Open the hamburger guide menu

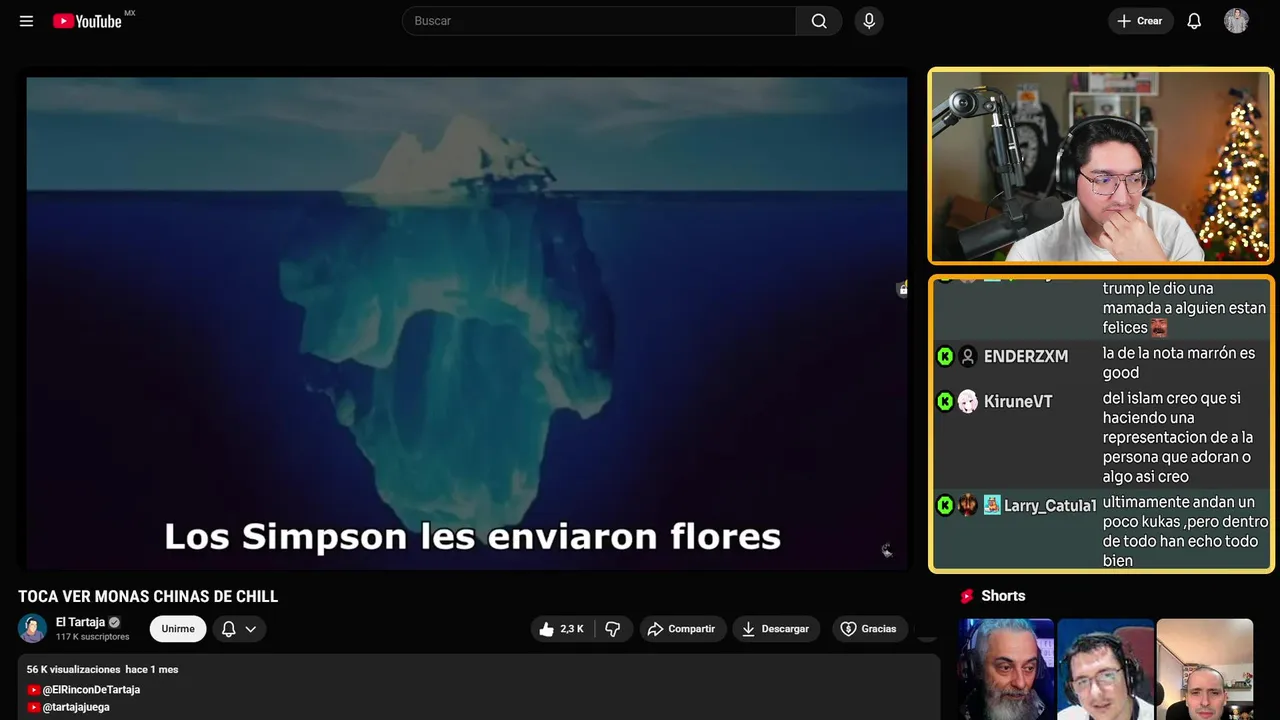(26, 21)
